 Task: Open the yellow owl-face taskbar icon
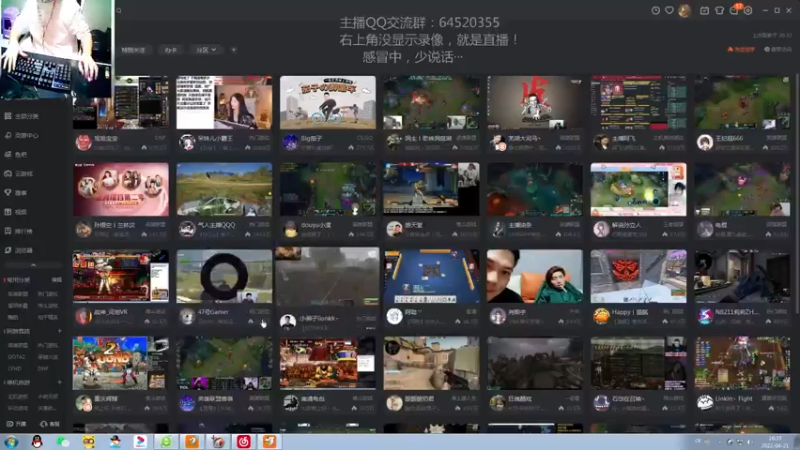click(x=89, y=442)
